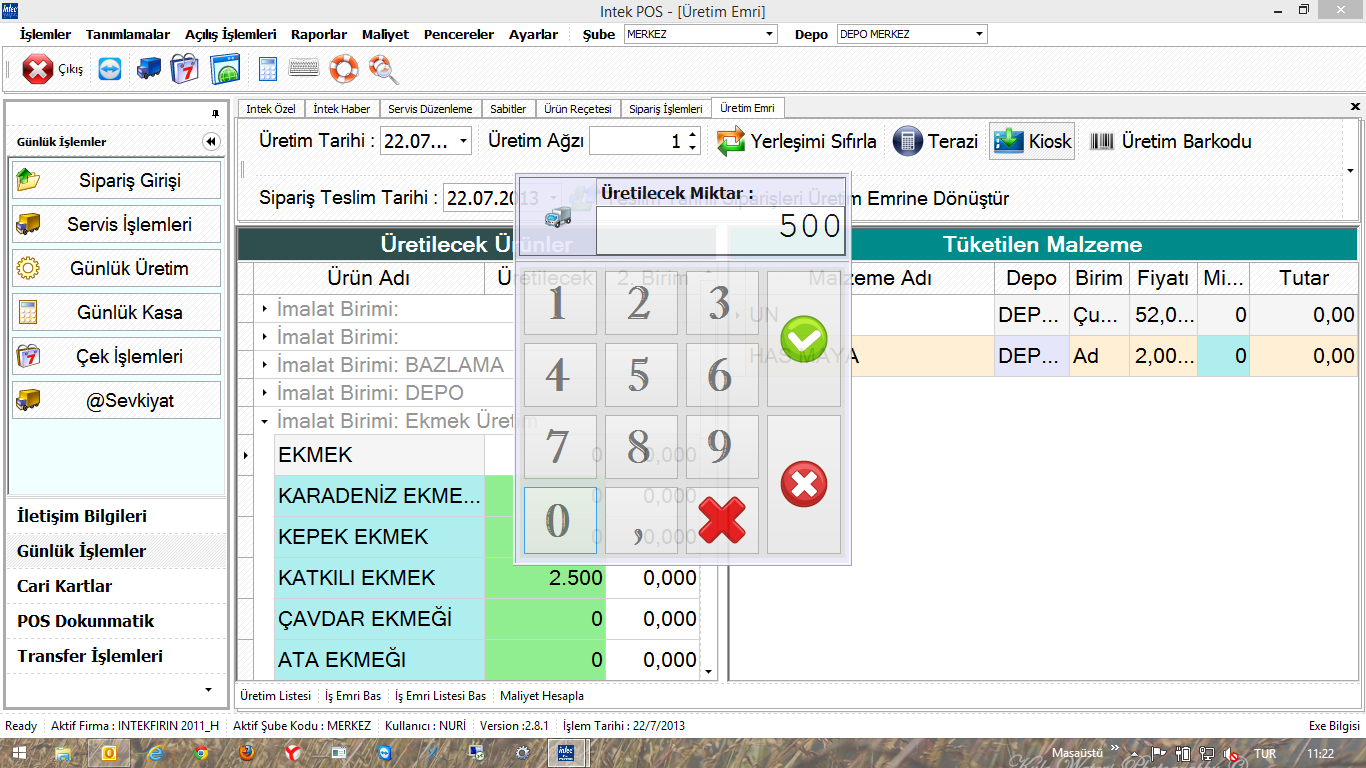
Task: Open the calculator from the toolbar
Action: pos(267,69)
